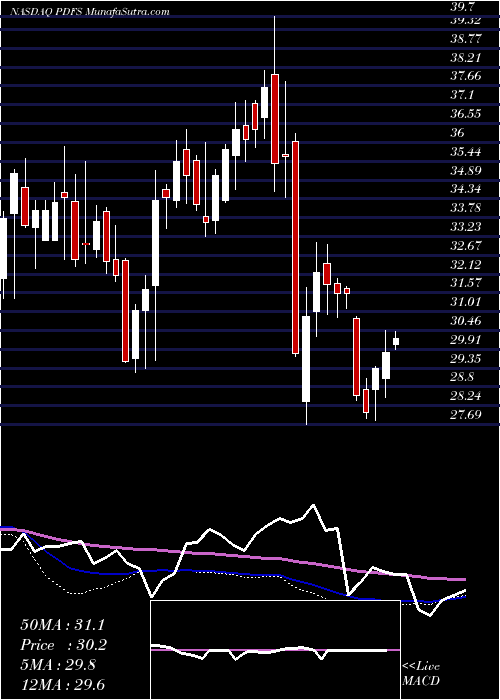
Task: Click the Price : 30.2 readout
Action: [63, 645]
